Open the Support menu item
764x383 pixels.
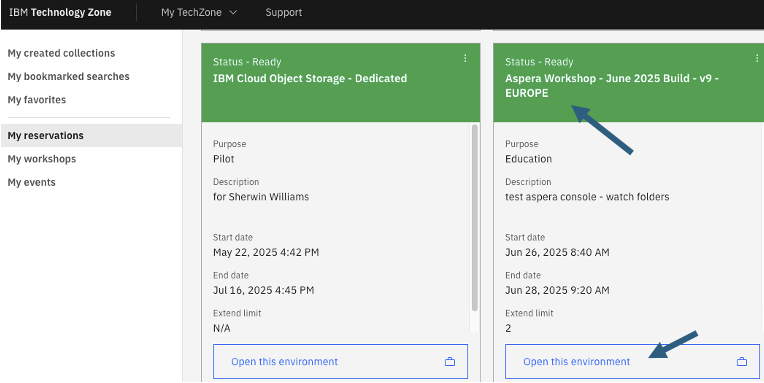pos(284,13)
